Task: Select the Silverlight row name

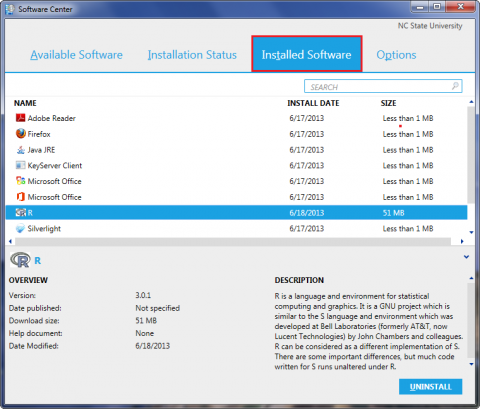Action: click(44, 229)
